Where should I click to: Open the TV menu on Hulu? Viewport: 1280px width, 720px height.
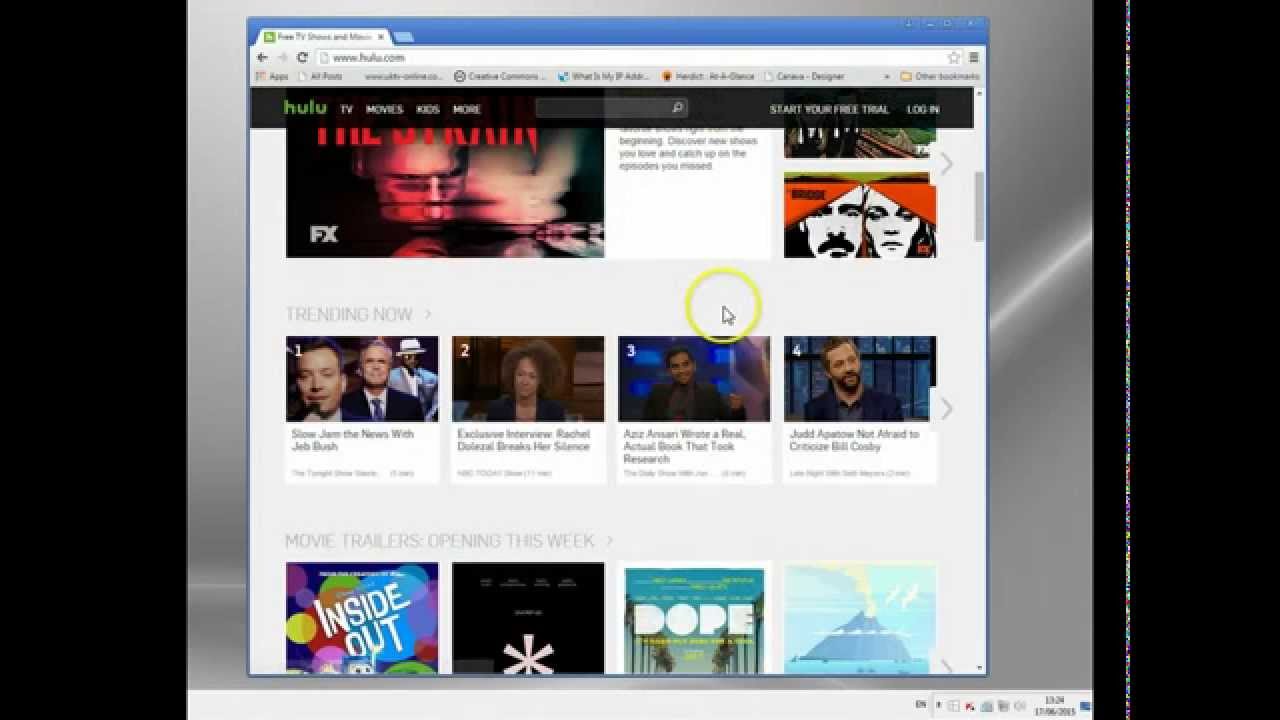click(x=346, y=109)
